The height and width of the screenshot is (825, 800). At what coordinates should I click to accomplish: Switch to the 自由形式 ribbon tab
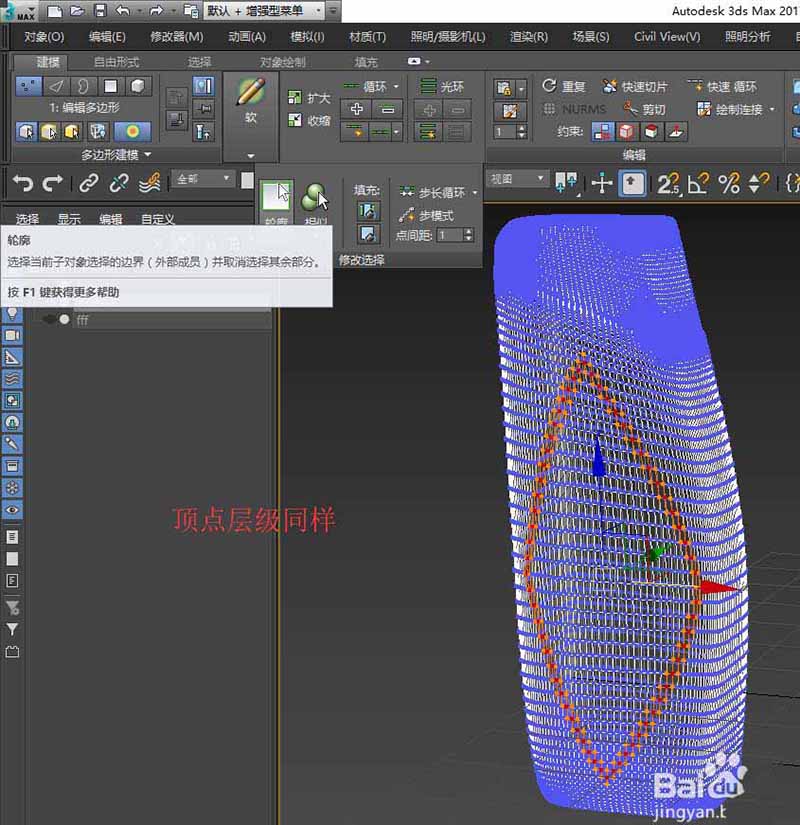117,62
